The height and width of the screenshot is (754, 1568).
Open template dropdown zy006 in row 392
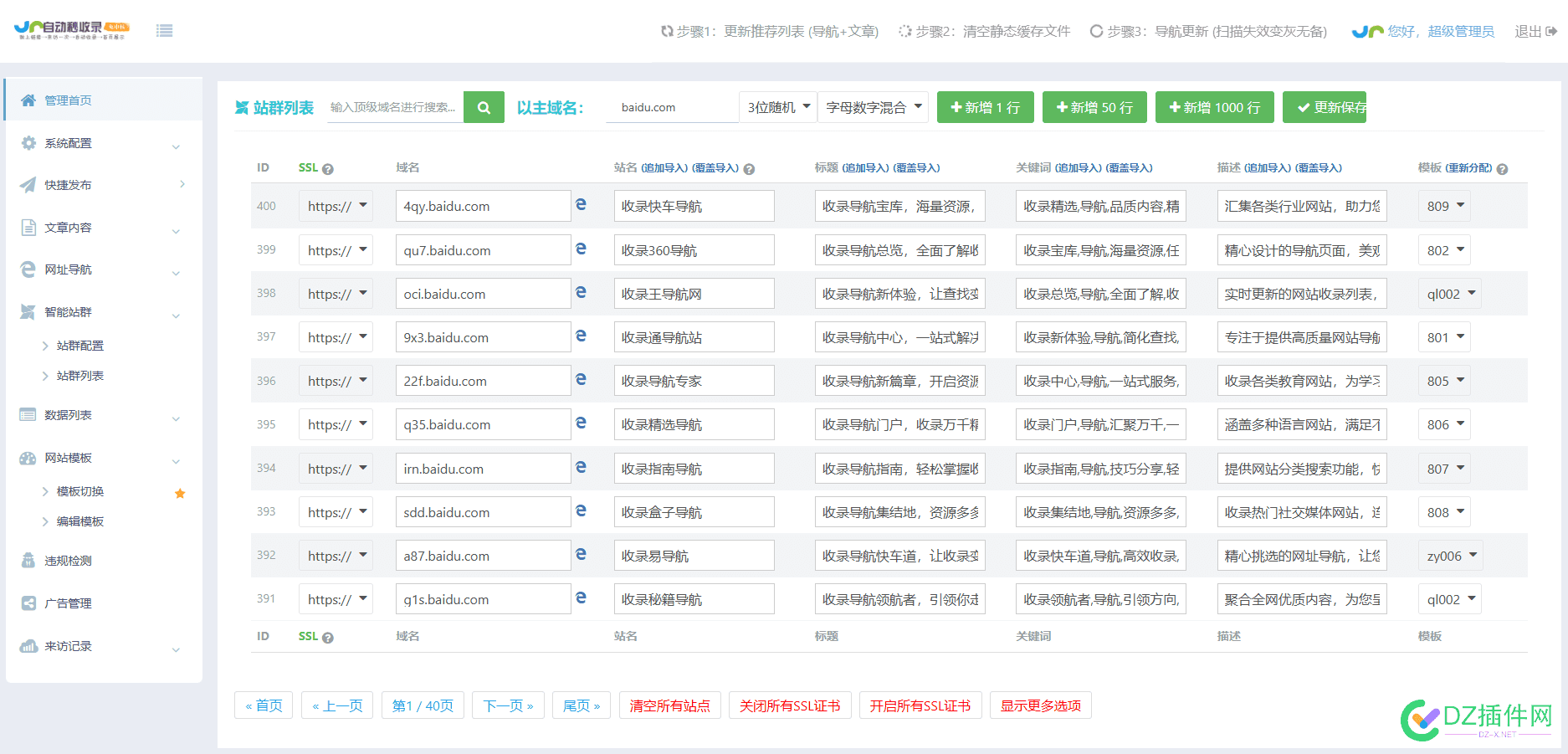pos(1450,556)
